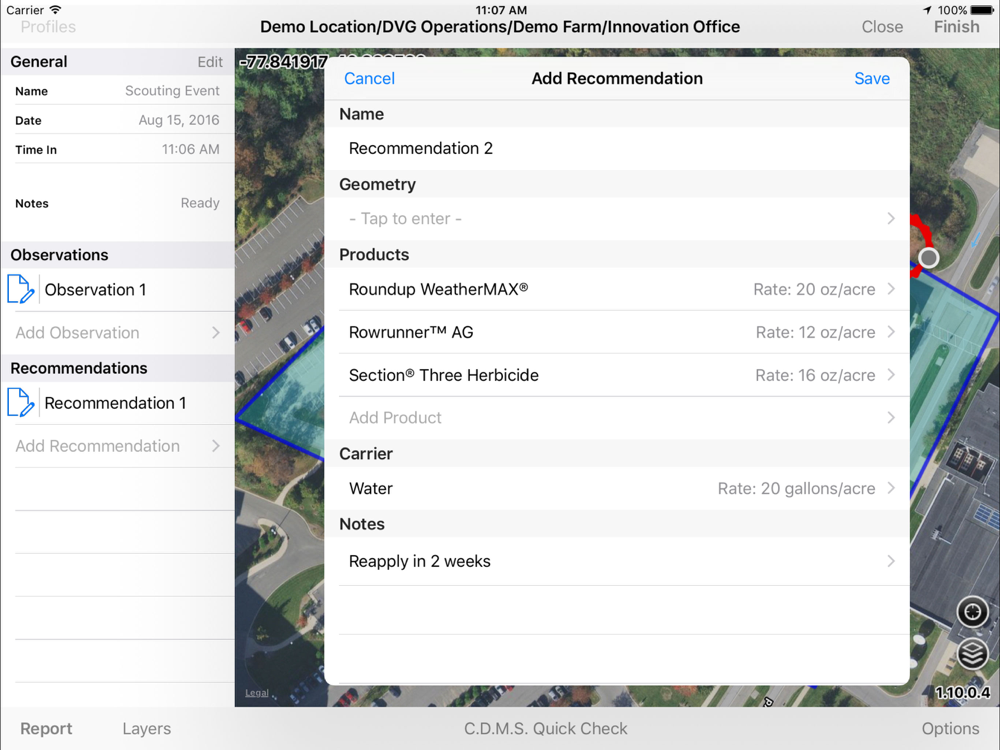Select Add Product row
Image resolution: width=1000 pixels, height=750 pixels.
point(617,418)
